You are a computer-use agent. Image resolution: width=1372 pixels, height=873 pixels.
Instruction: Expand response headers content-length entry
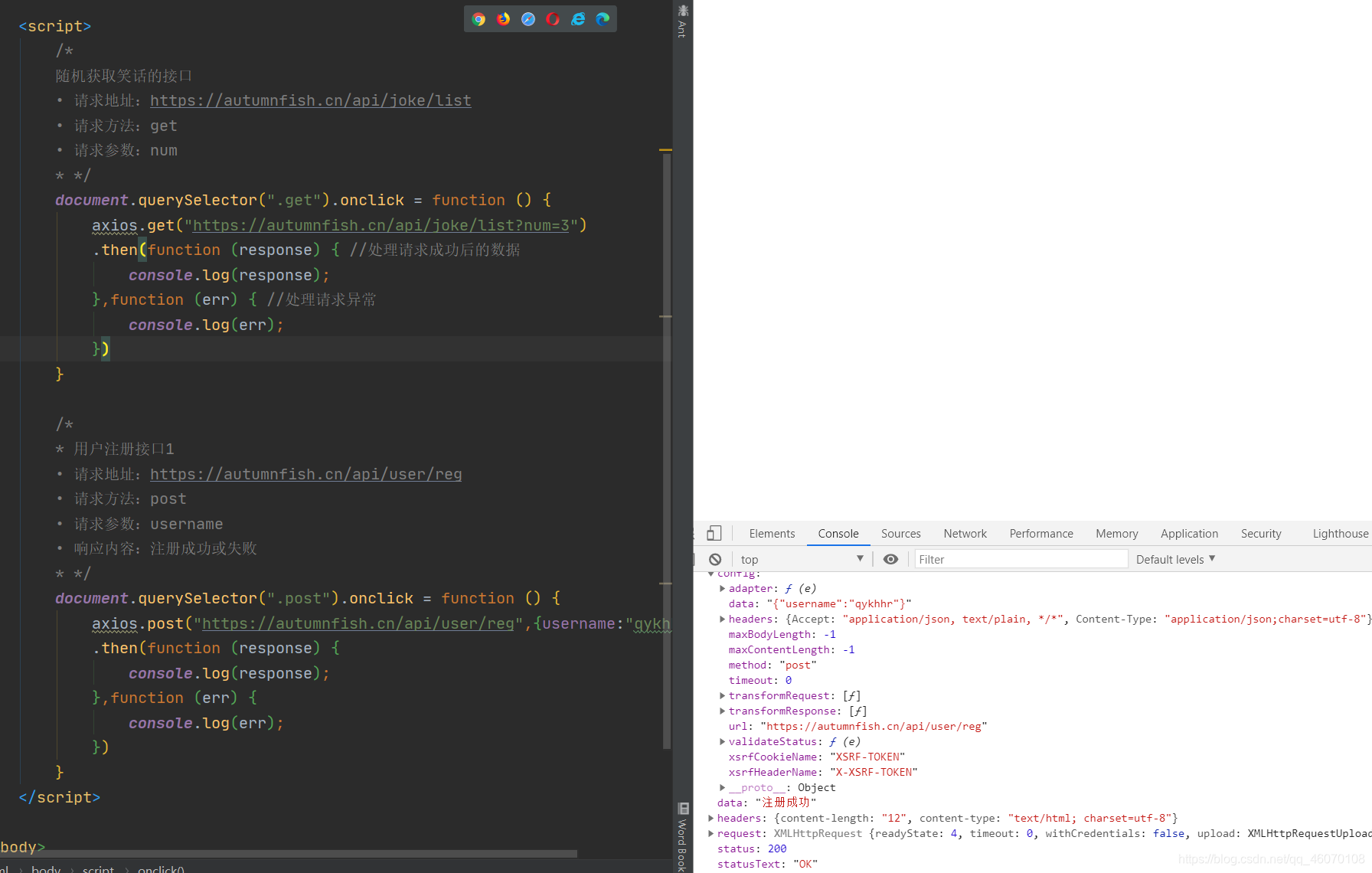pos(711,818)
